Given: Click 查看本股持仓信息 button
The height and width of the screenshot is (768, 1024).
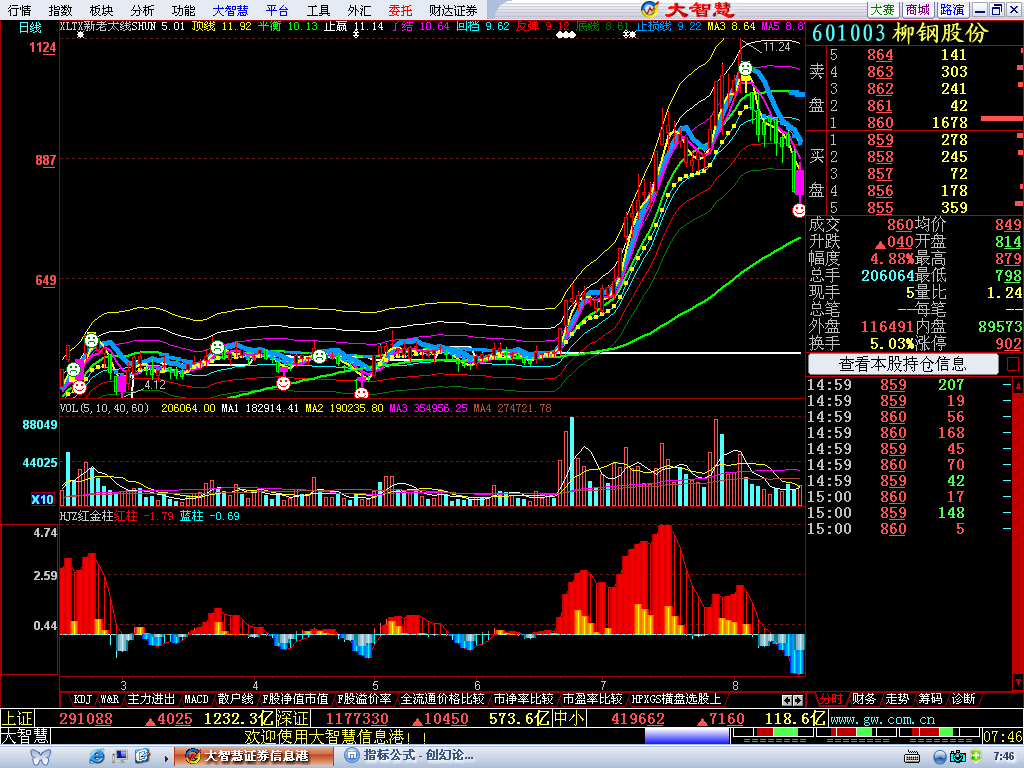Looking at the screenshot, I should tap(903, 364).
